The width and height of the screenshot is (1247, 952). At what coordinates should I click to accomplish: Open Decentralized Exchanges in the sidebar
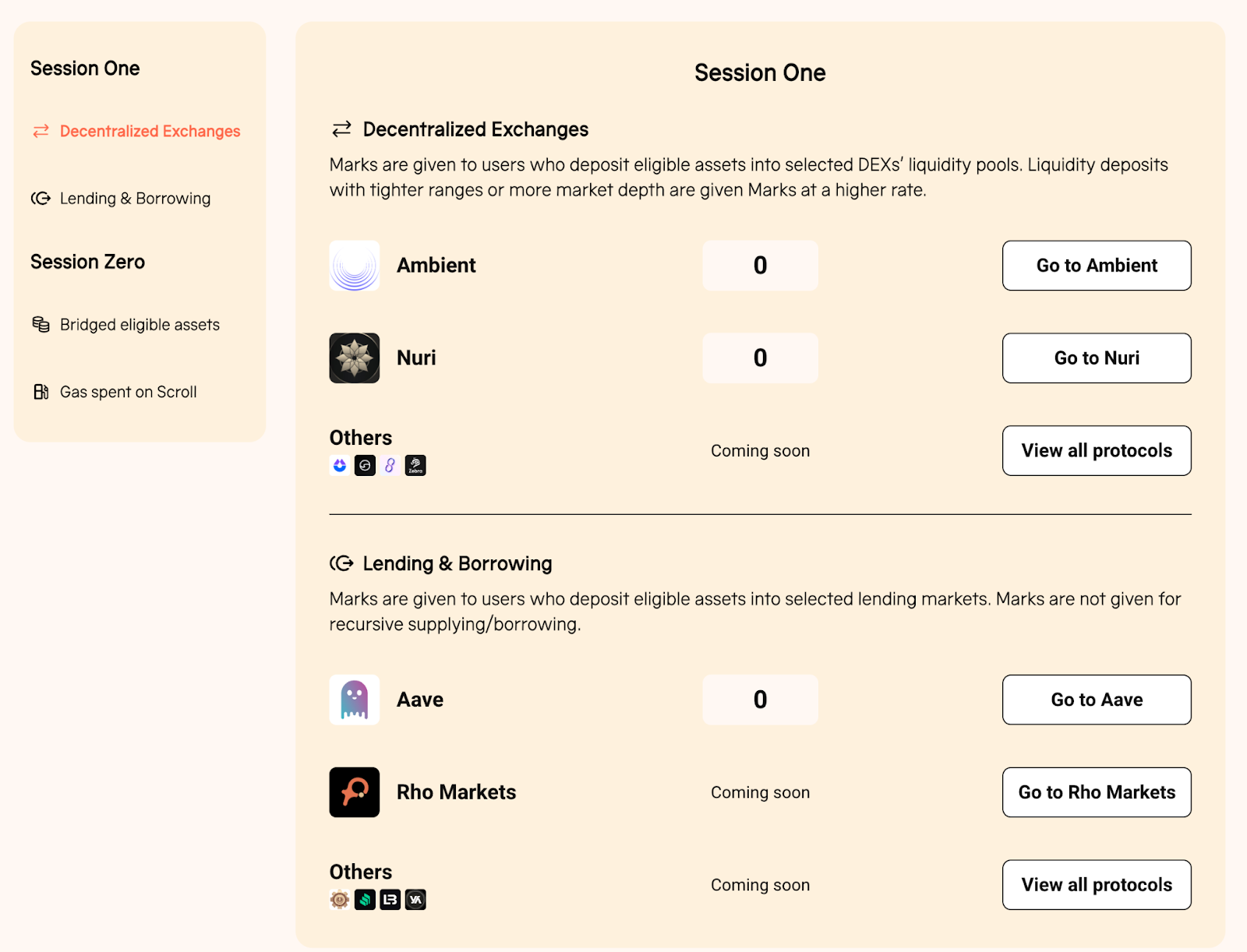tap(136, 131)
